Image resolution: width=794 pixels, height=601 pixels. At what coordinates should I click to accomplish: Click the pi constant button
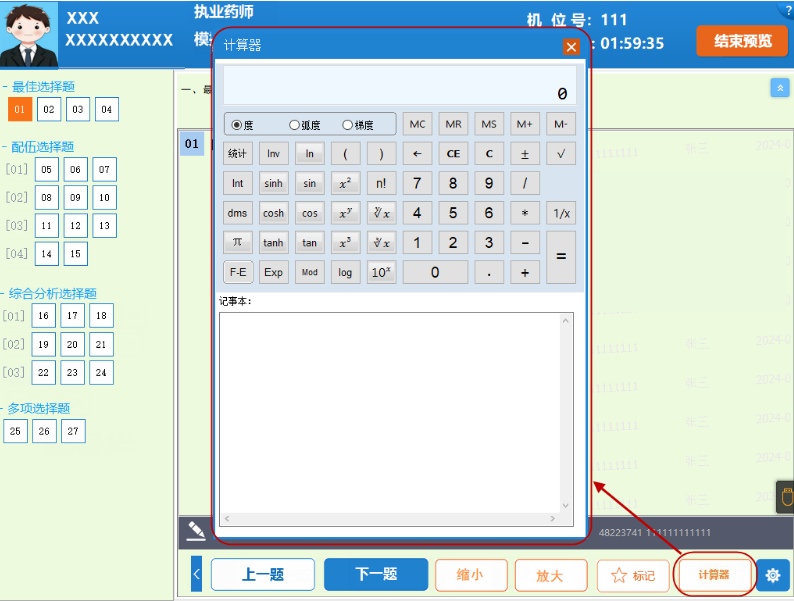[x=237, y=242]
